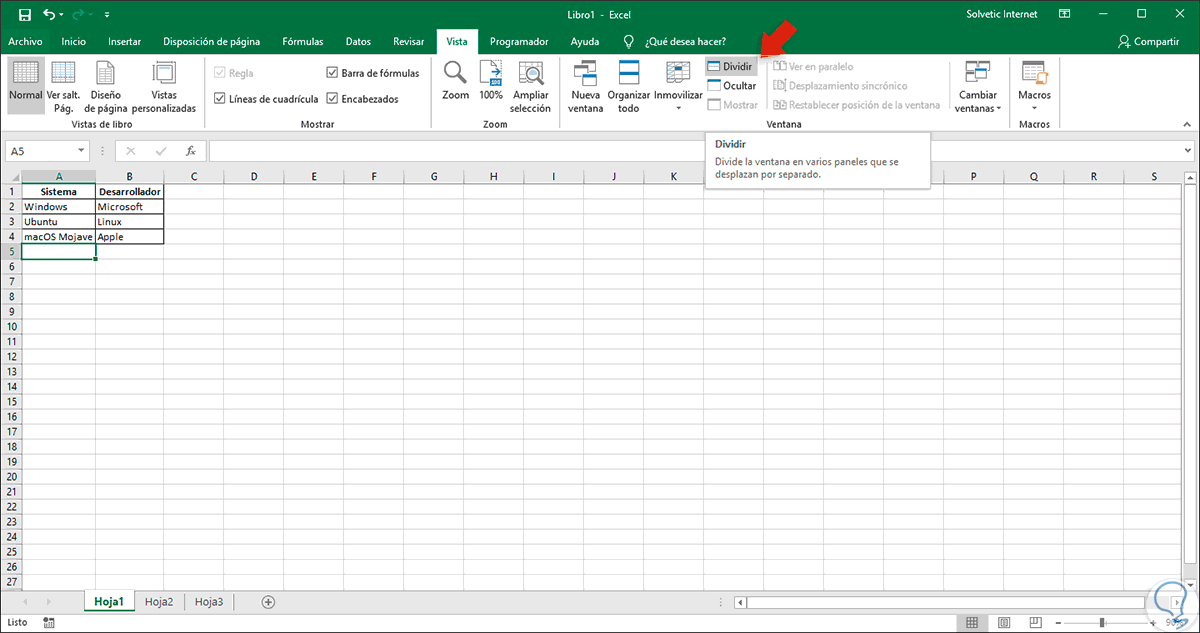Open Disposición de página tab
Image resolution: width=1200 pixels, height=633 pixels.
point(212,42)
